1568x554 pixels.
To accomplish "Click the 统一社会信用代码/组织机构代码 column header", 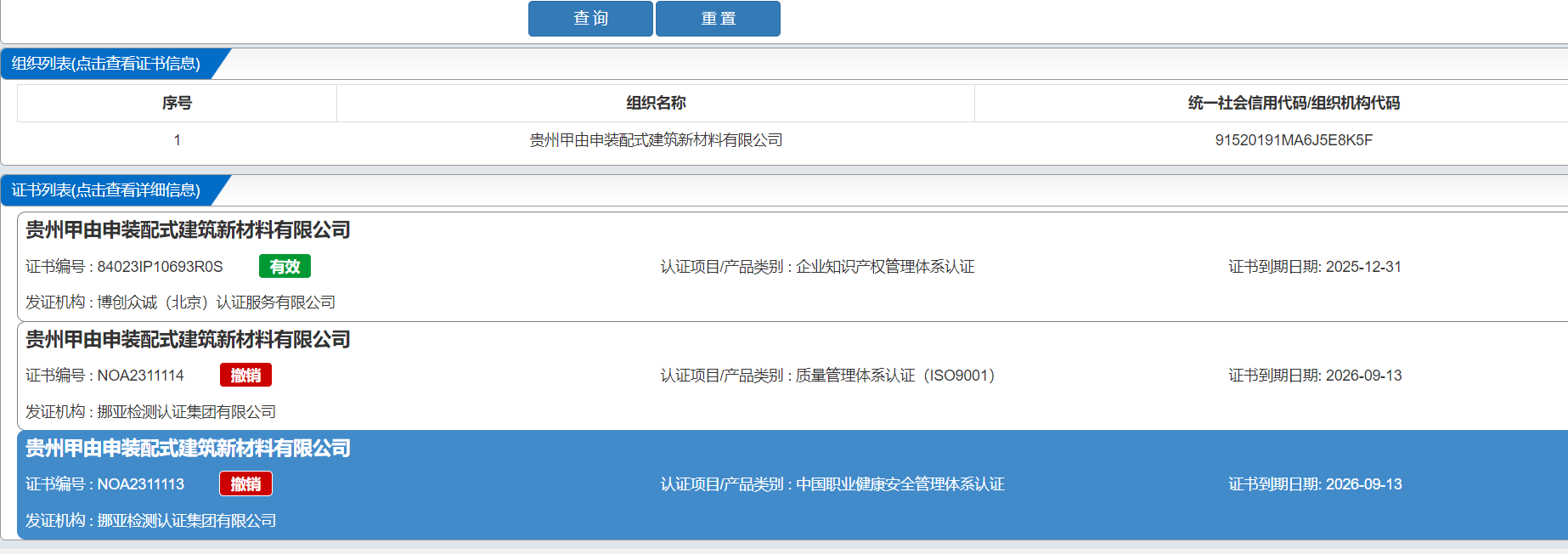I will click(x=1294, y=103).
